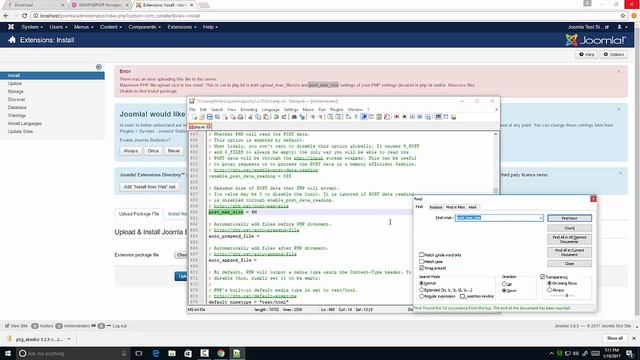This screenshot has height=360, width=640.
Task: Click Show all downloads button
Action: pyautogui.click(x=615, y=338)
